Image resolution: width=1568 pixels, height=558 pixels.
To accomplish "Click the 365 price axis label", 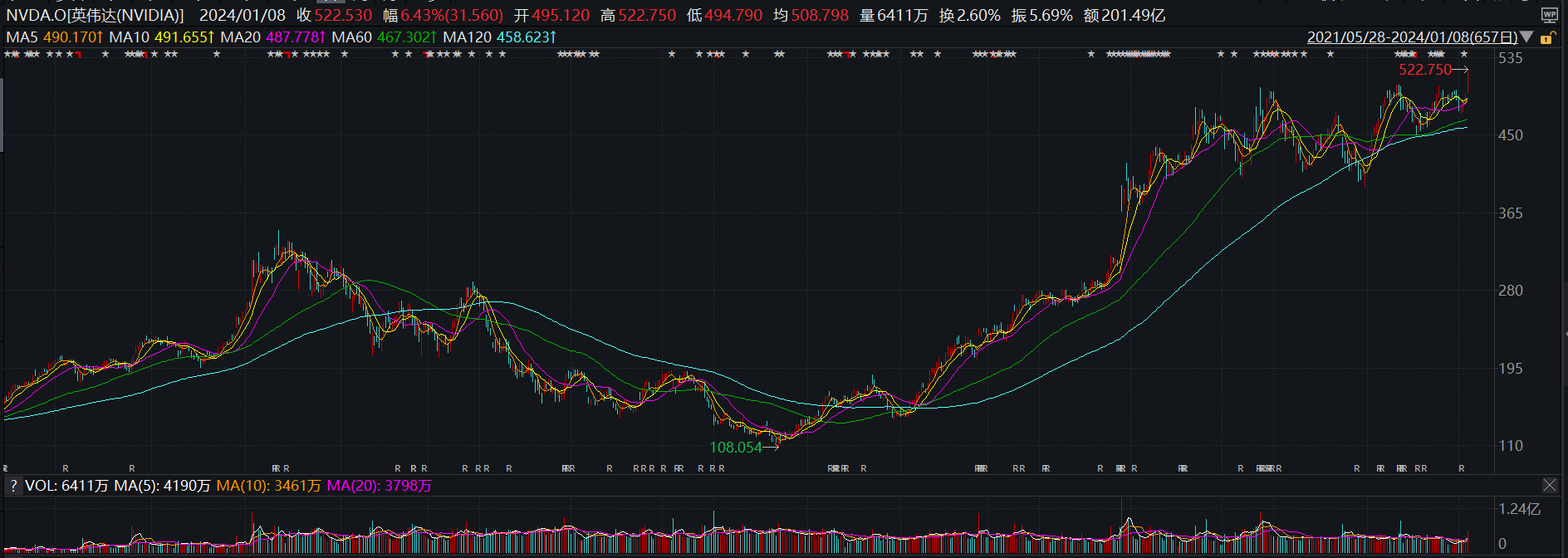I will (1511, 213).
